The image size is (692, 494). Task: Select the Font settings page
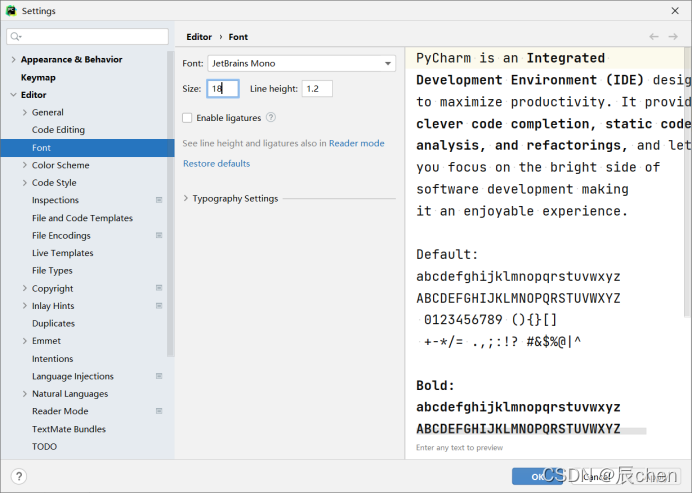(x=87, y=148)
